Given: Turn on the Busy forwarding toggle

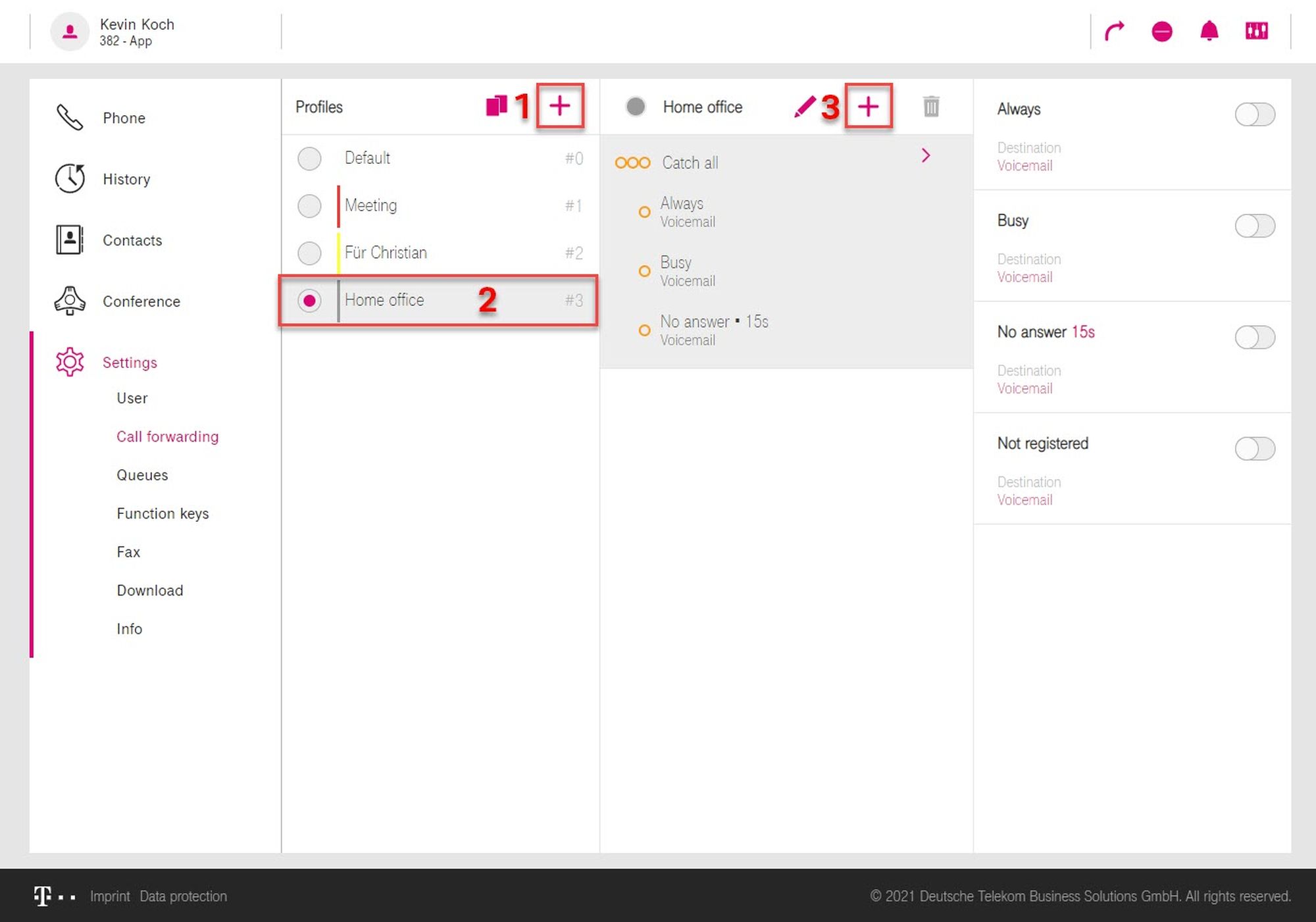Looking at the screenshot, I should 1254,226.
